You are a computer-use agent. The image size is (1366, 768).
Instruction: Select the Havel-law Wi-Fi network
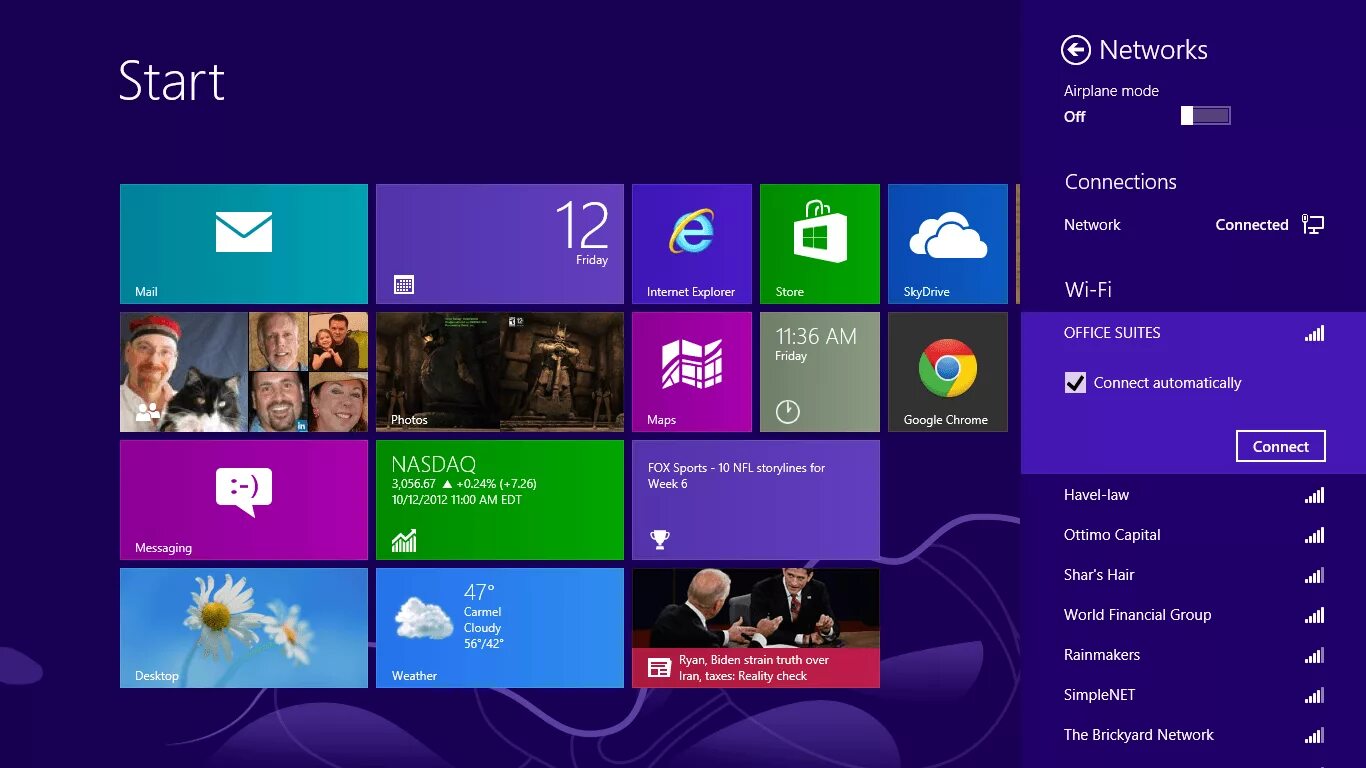click(x=1194, y=495)
